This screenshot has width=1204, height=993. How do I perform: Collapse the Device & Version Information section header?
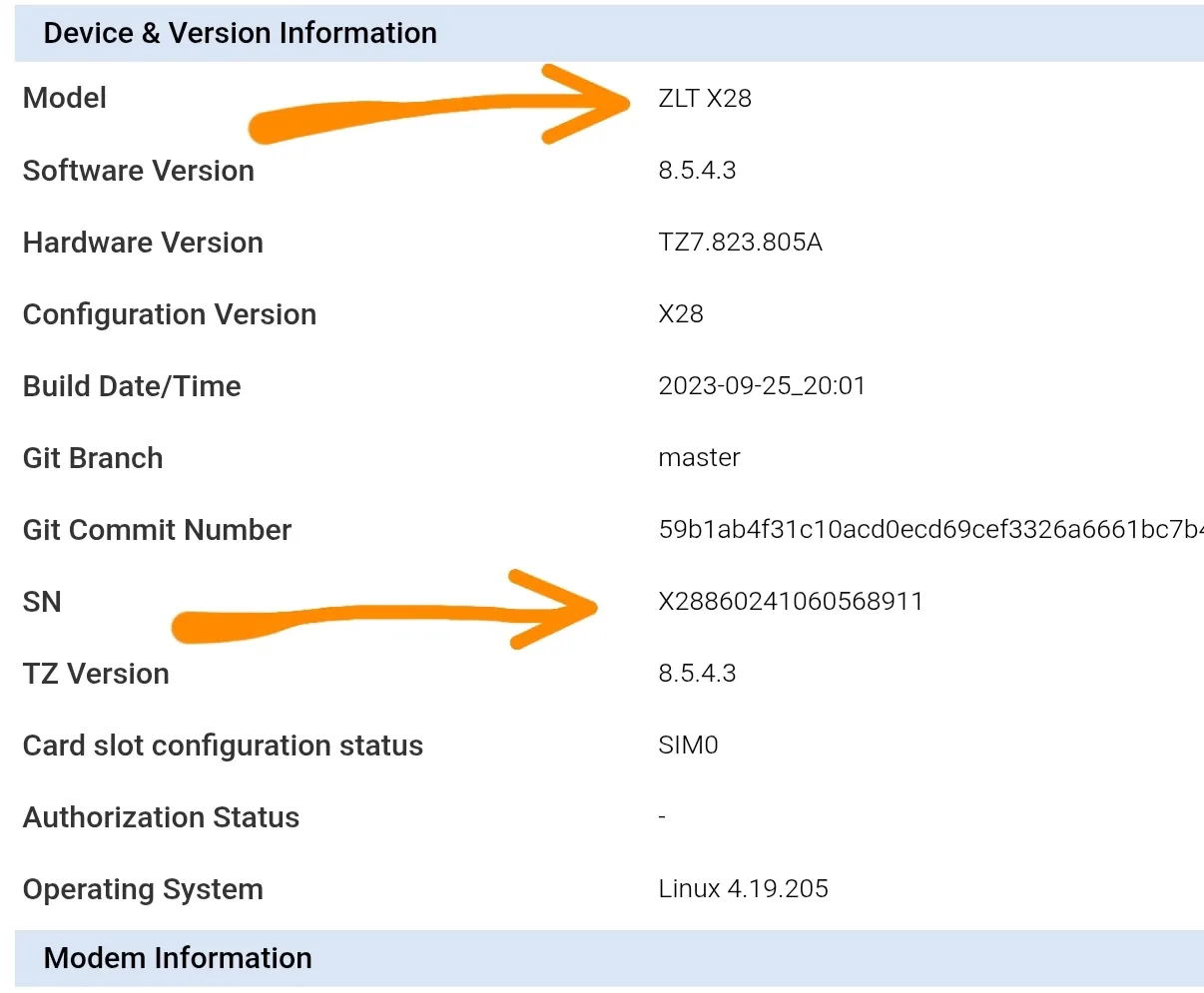point(240,33)
